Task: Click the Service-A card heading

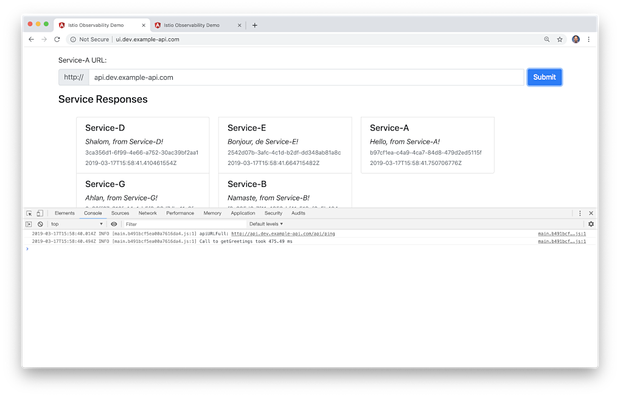Action: tap(389, 128)
